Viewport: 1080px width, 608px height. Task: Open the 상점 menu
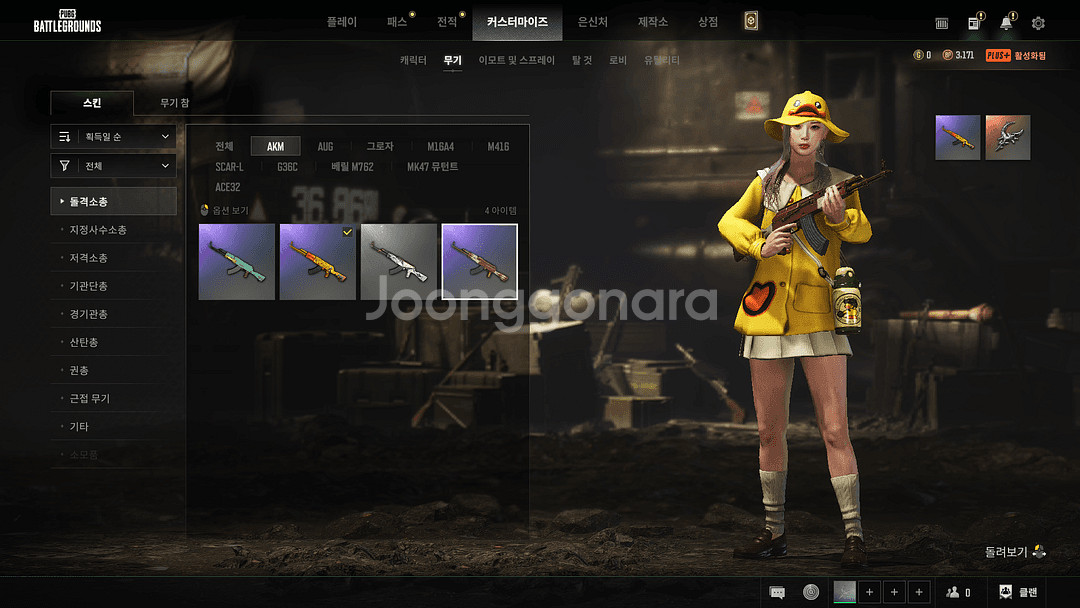point(708,22)
